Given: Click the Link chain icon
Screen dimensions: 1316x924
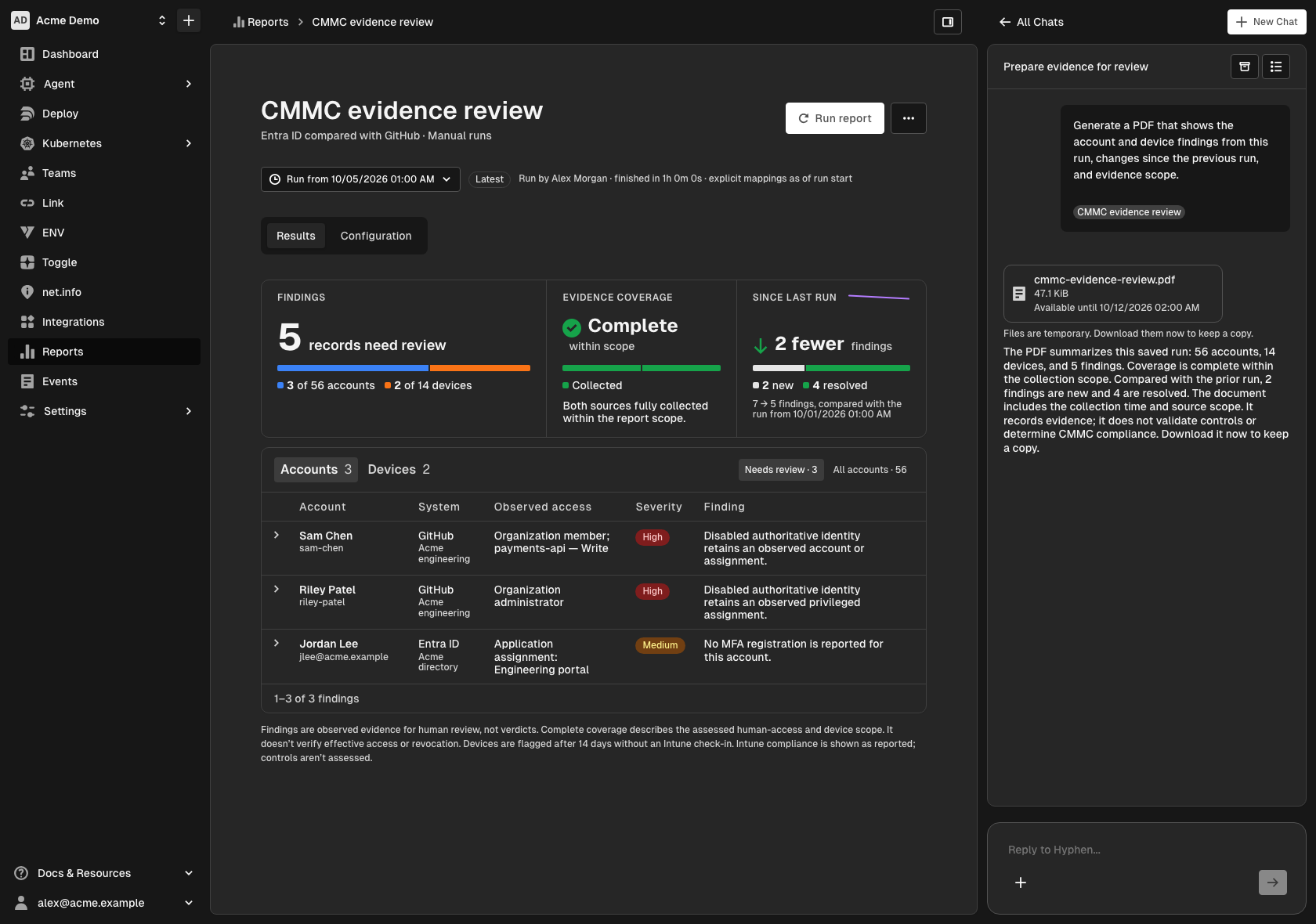Looking at the screenshot, I should point(27,203).
